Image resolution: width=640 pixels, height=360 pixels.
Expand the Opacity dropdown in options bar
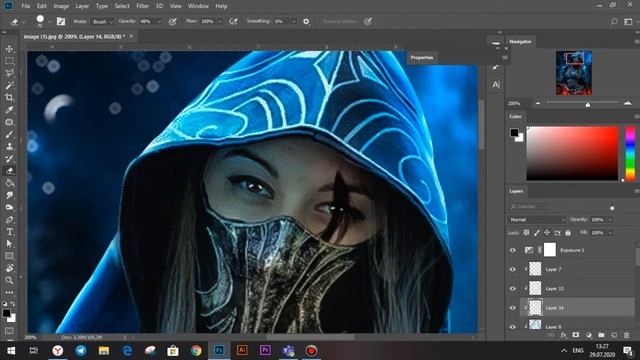pos(159,21)
